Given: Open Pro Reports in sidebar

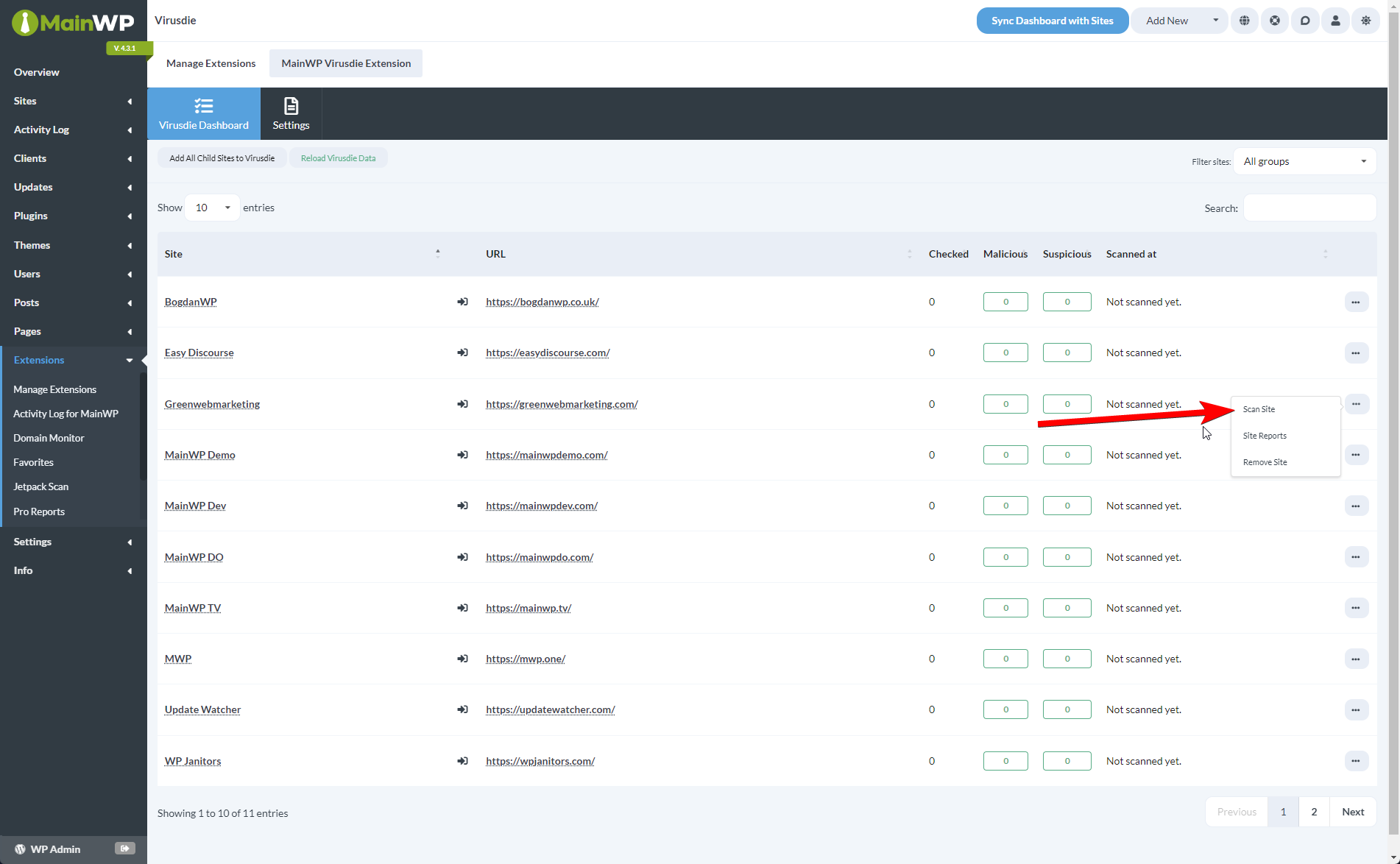Looking at the screenshot, I should pos(39,511).
